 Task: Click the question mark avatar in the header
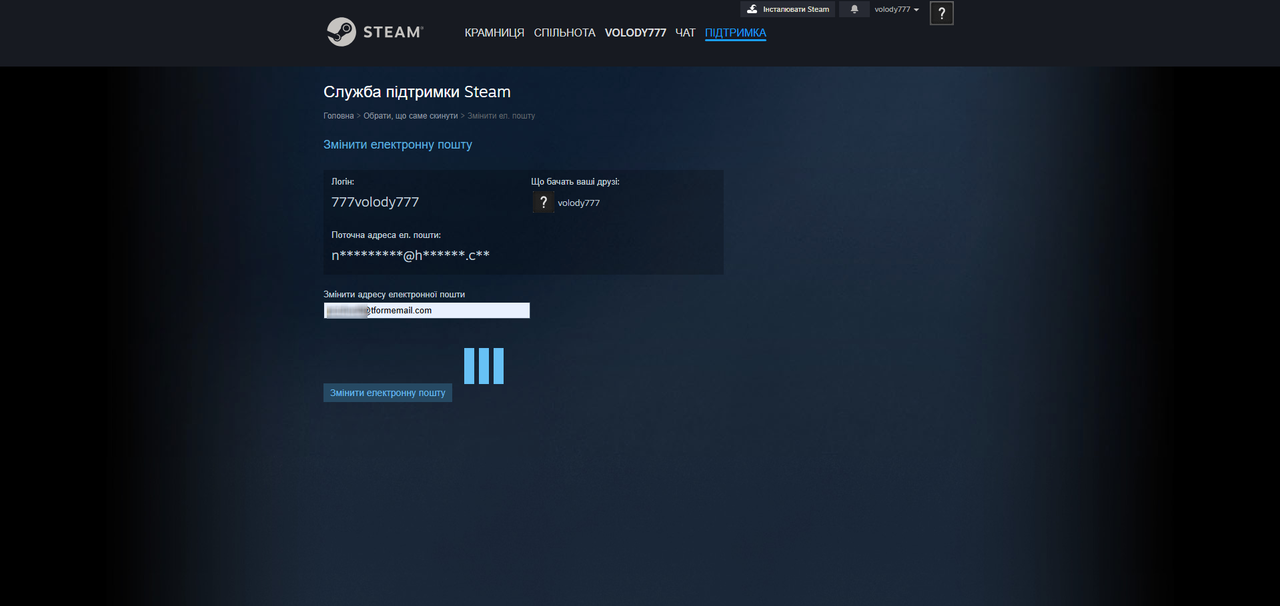pyautogui.click(x=941, y=13)
